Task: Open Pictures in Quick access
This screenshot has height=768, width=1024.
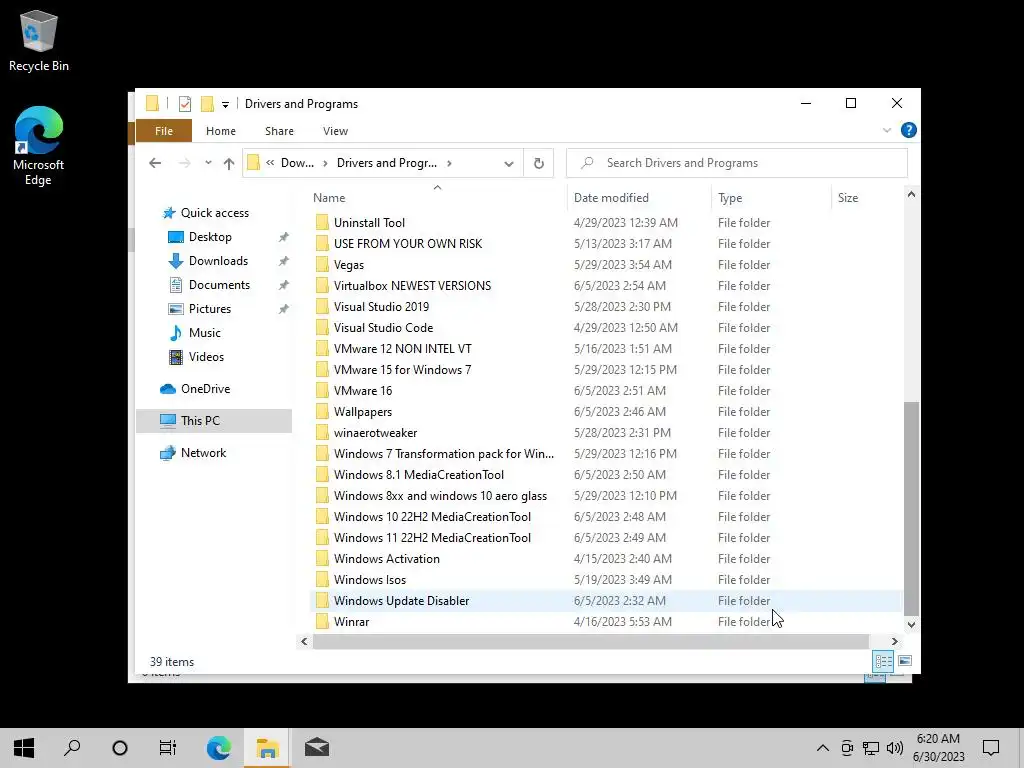Action: (x=210, y=309)
